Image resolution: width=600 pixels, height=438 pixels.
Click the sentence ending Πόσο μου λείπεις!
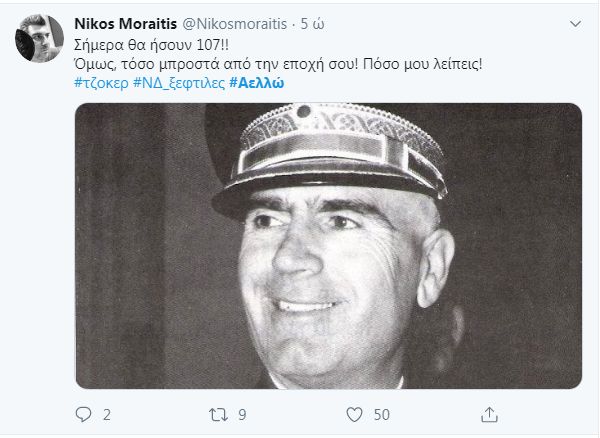click(422, 64)
